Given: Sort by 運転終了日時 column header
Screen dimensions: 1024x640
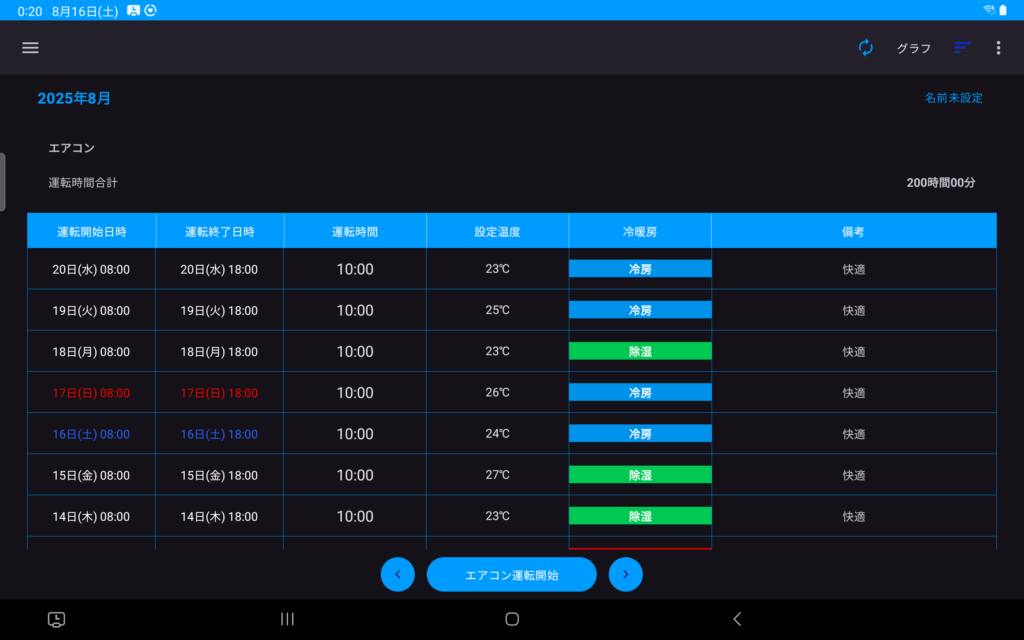Looking at the screenshot, I should point(219,231).
